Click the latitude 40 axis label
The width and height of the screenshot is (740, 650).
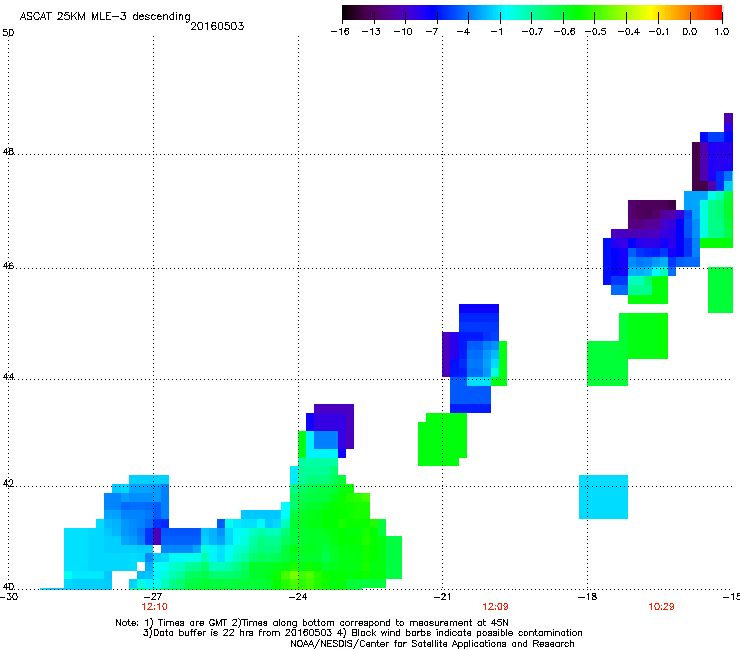[8, 587]
